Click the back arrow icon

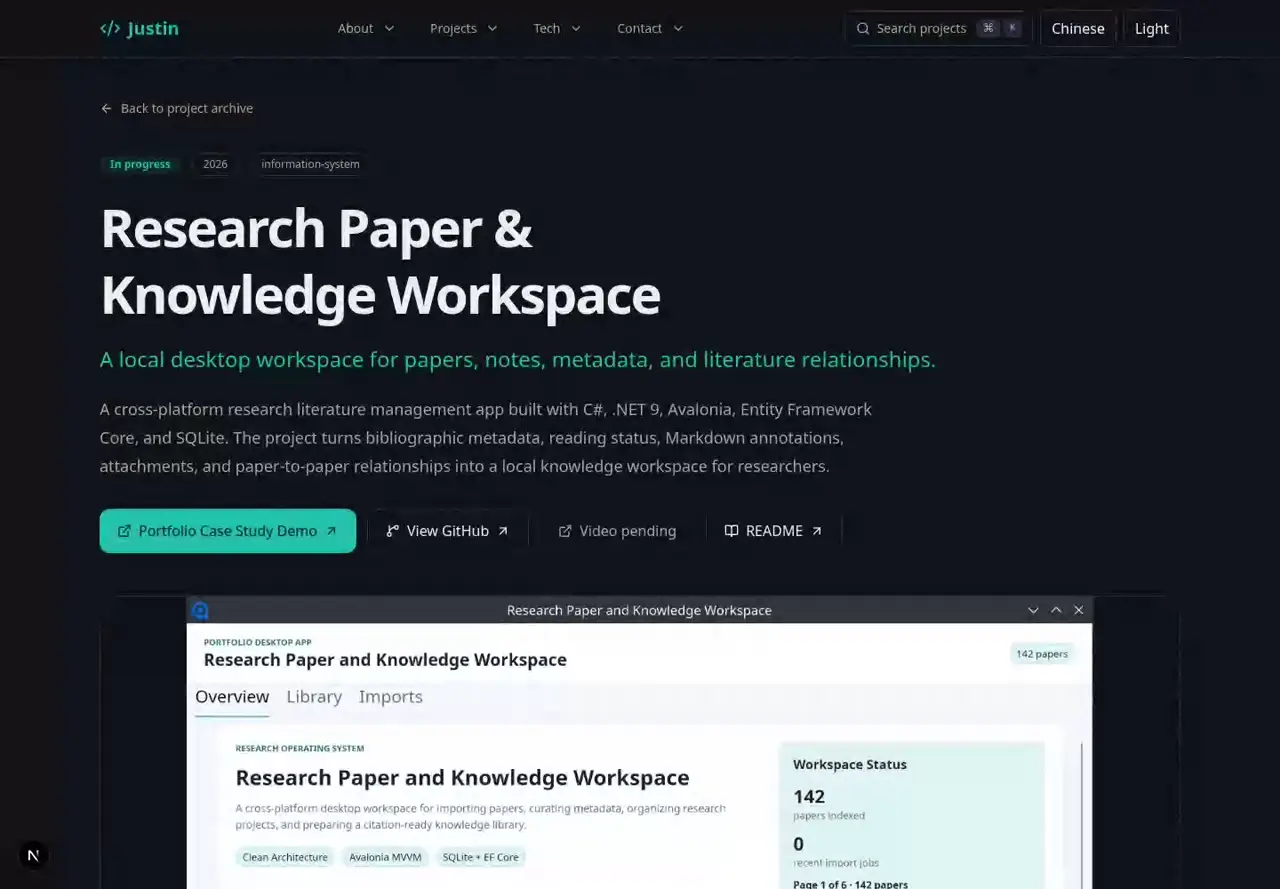tap(107, 108)
